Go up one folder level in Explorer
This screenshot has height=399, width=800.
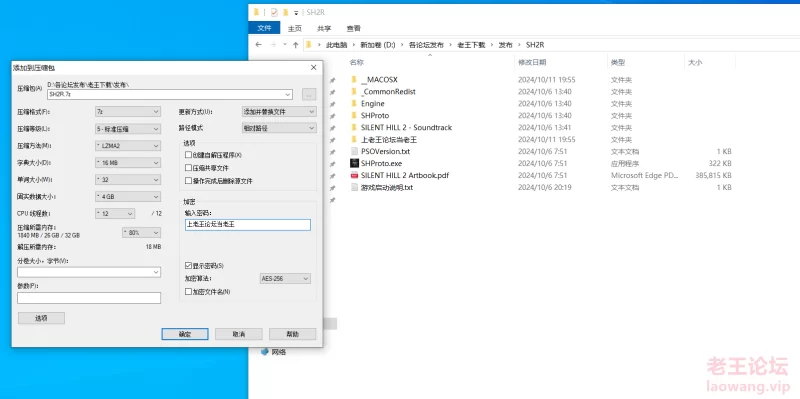[x=295, y=45]
